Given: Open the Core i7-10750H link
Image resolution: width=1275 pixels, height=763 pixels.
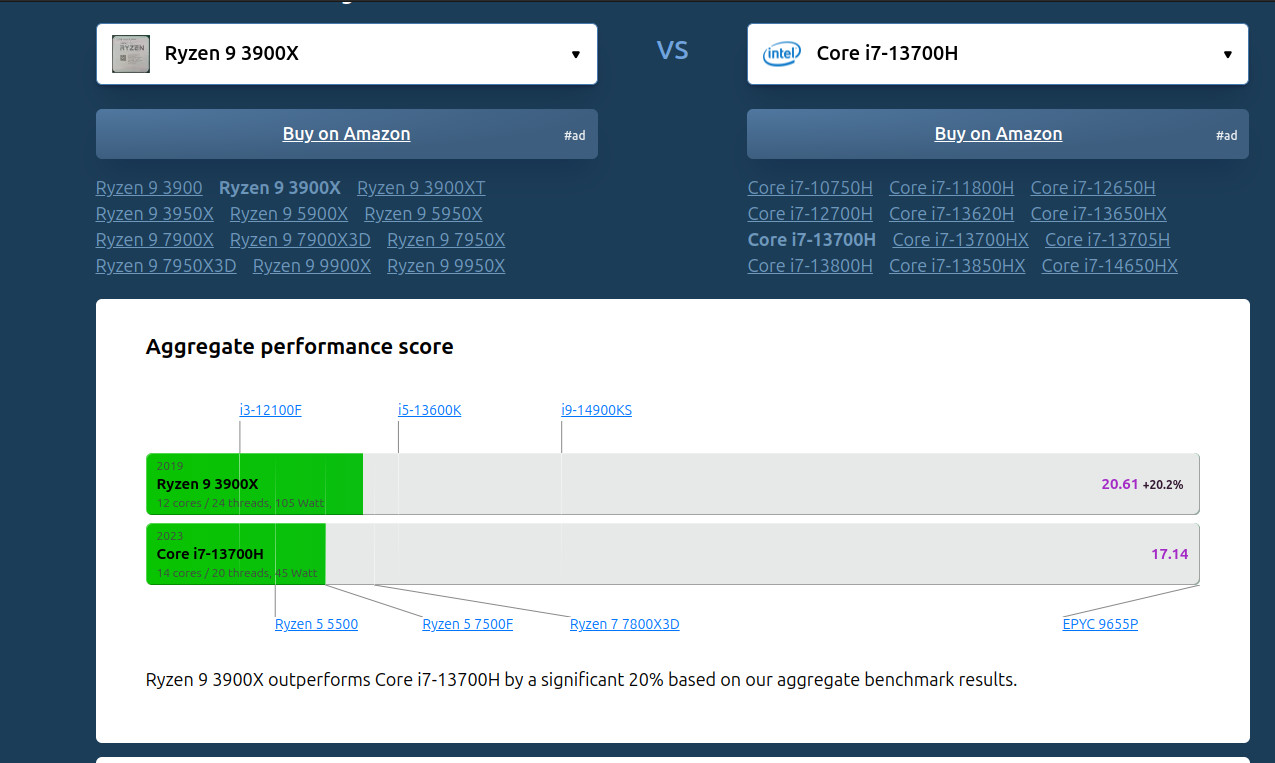Looking at the screenshot, I should pos(810,188).
